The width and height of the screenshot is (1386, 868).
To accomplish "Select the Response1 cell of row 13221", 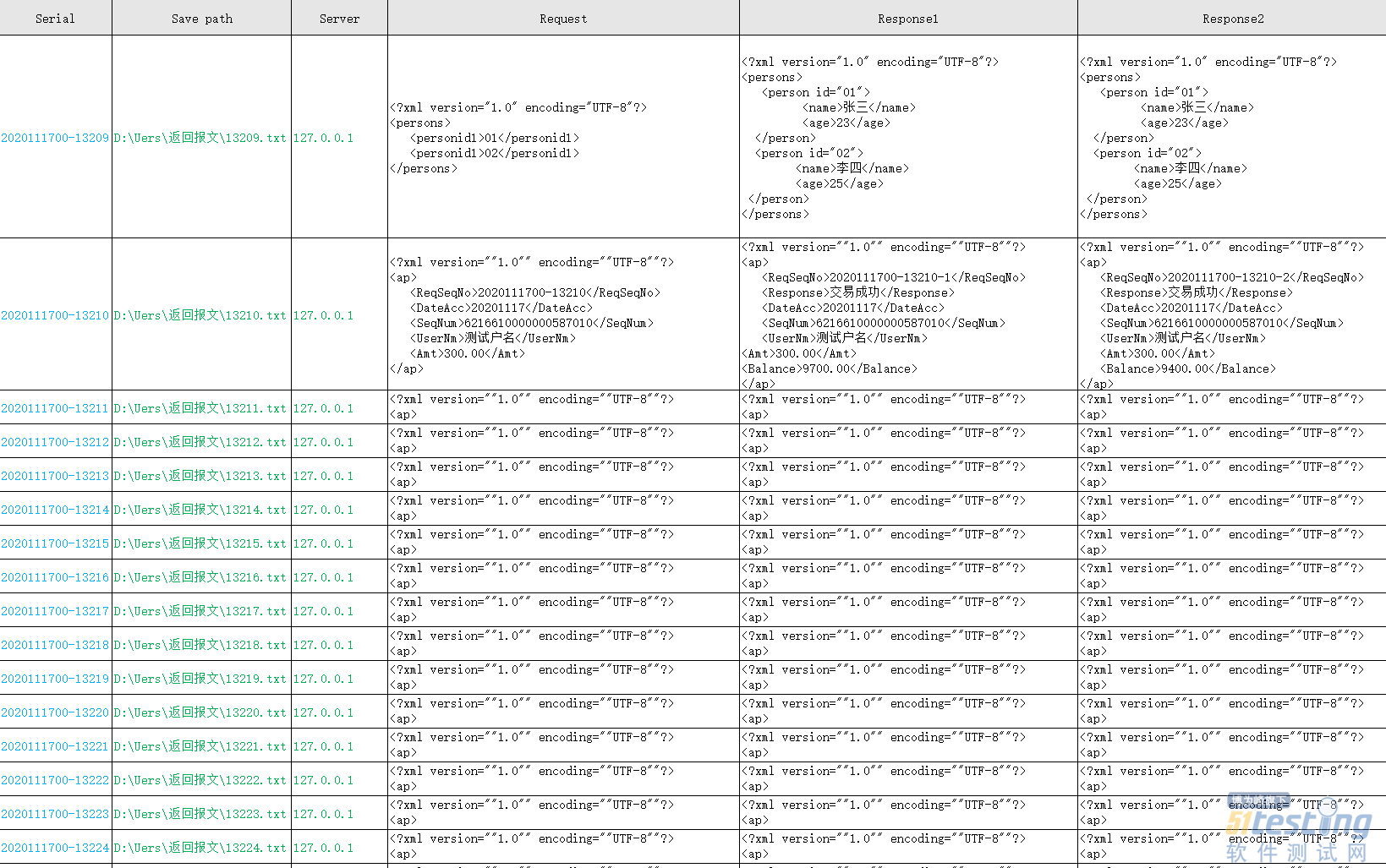I will click(908, 745).
